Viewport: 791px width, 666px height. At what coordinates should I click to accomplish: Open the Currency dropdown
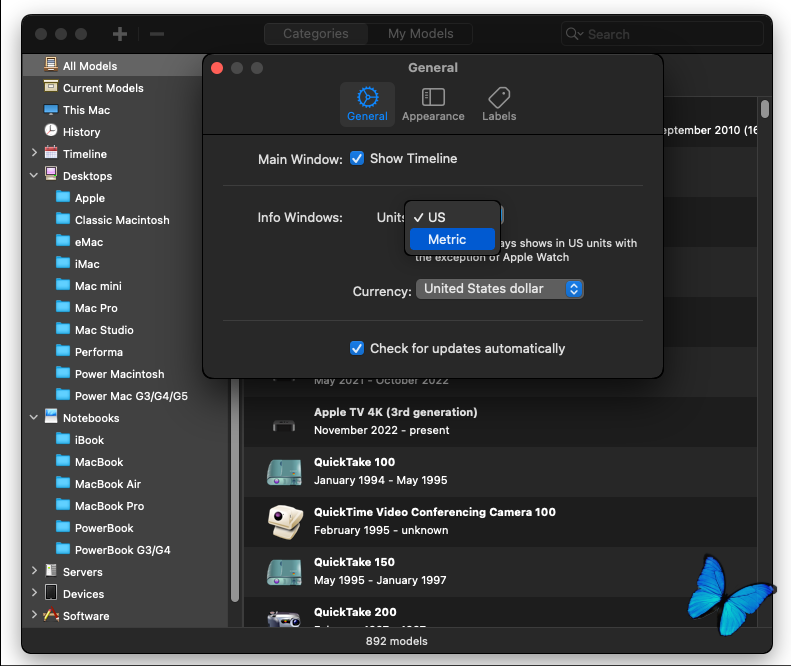(x=499, y=289)
